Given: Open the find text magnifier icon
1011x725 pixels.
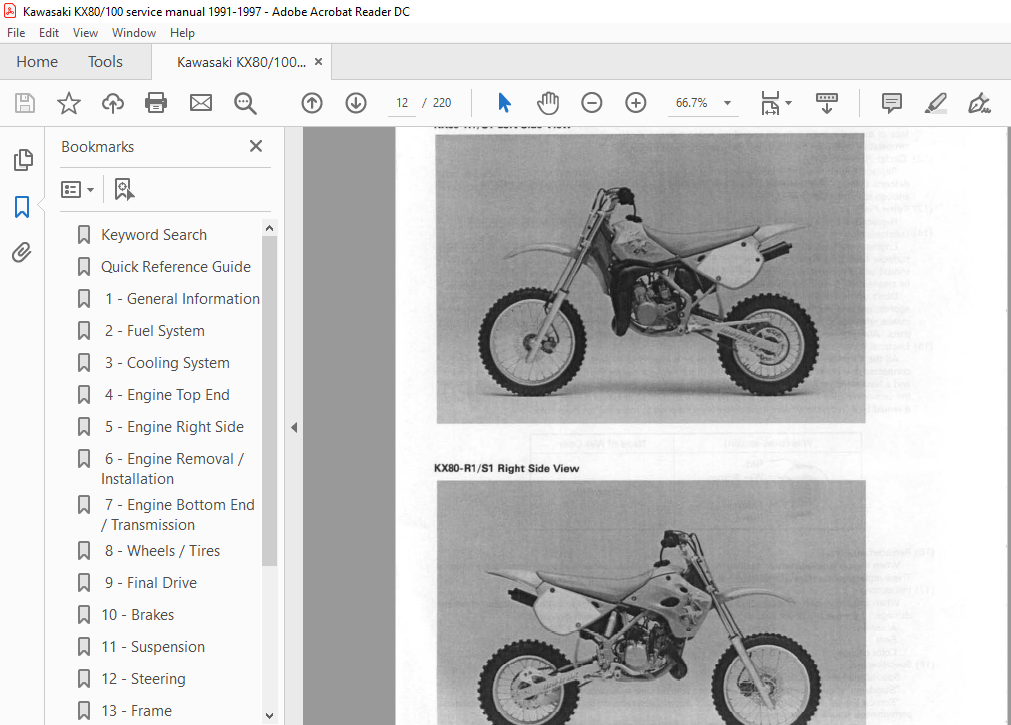Looking at the screenshot, I should coord(245,103).
